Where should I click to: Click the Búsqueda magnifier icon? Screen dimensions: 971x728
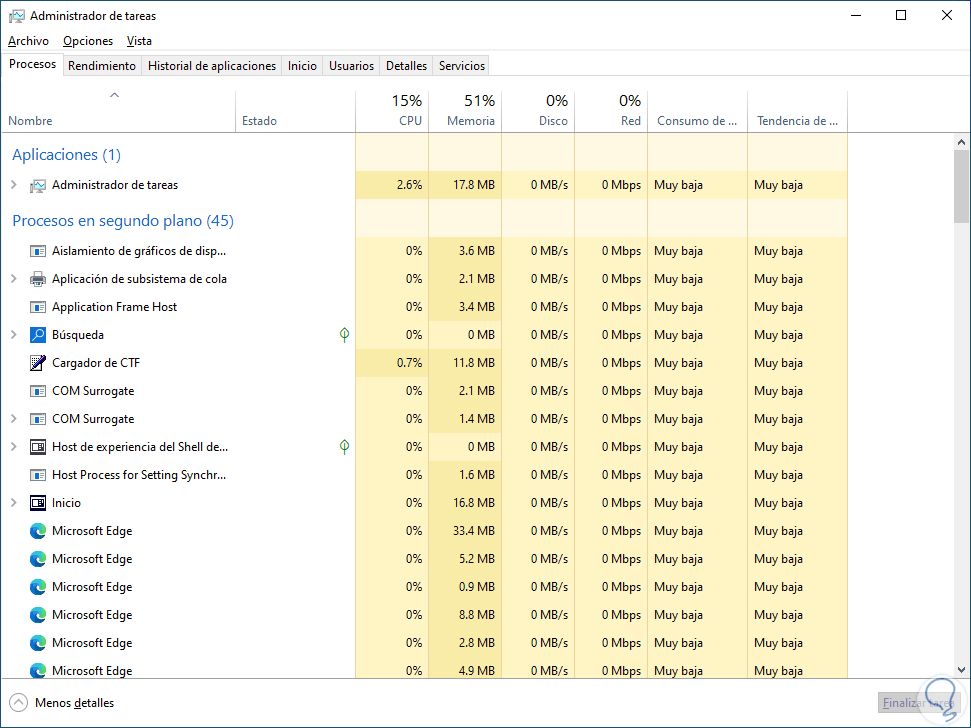[x=38, y=335]
